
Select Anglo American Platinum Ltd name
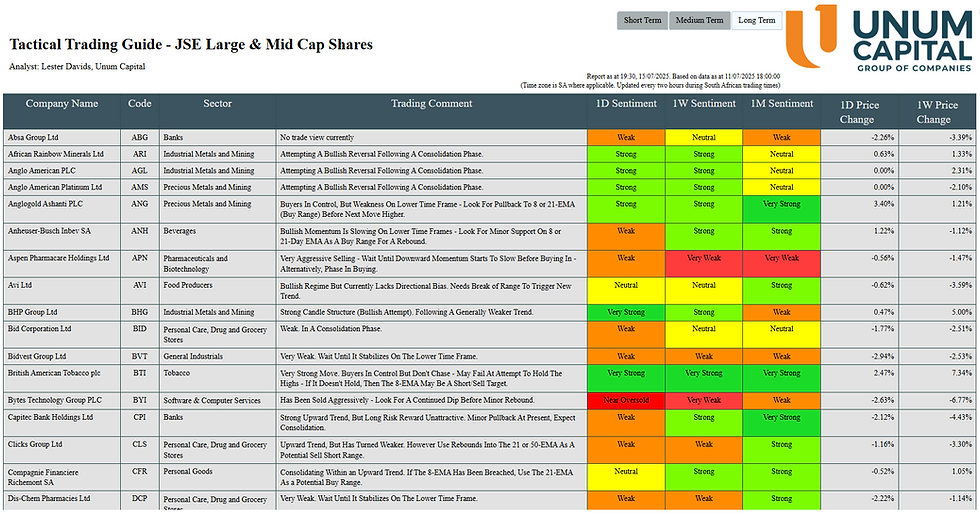(54, 187)
